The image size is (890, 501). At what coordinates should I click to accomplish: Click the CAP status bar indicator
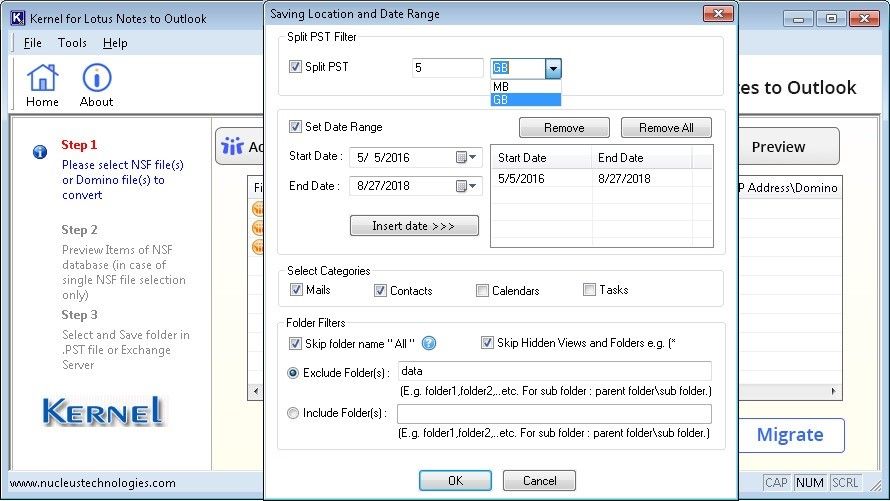[776, 483]
